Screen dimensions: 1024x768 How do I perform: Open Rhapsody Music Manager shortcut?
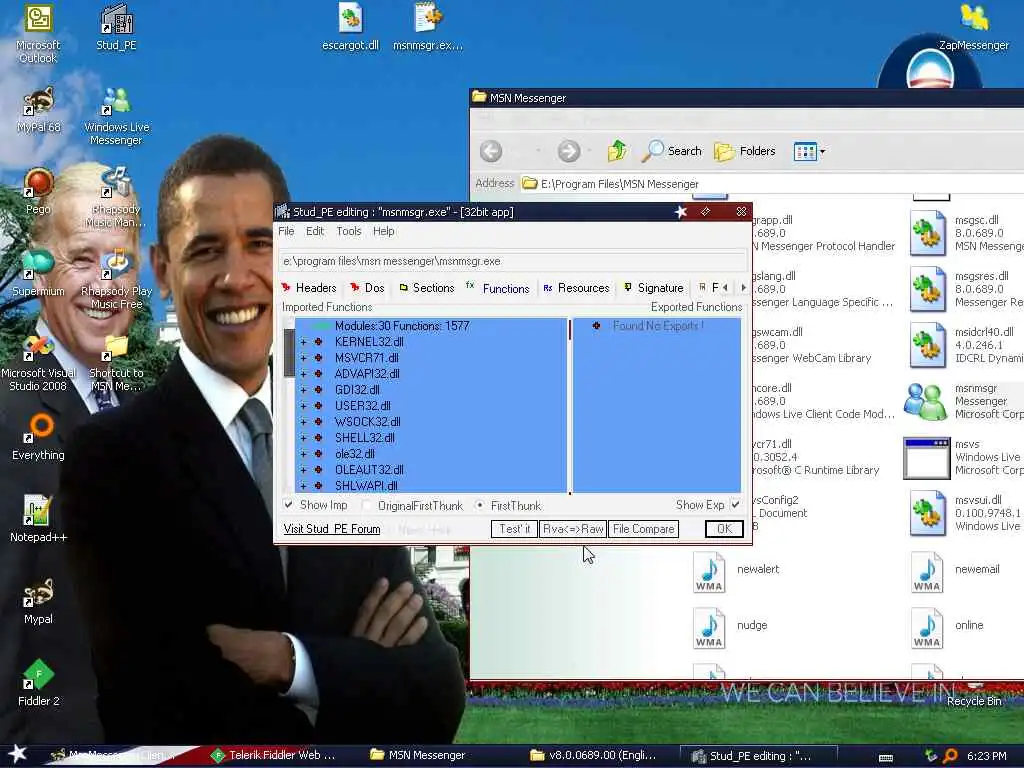click(x=116, y=198)
